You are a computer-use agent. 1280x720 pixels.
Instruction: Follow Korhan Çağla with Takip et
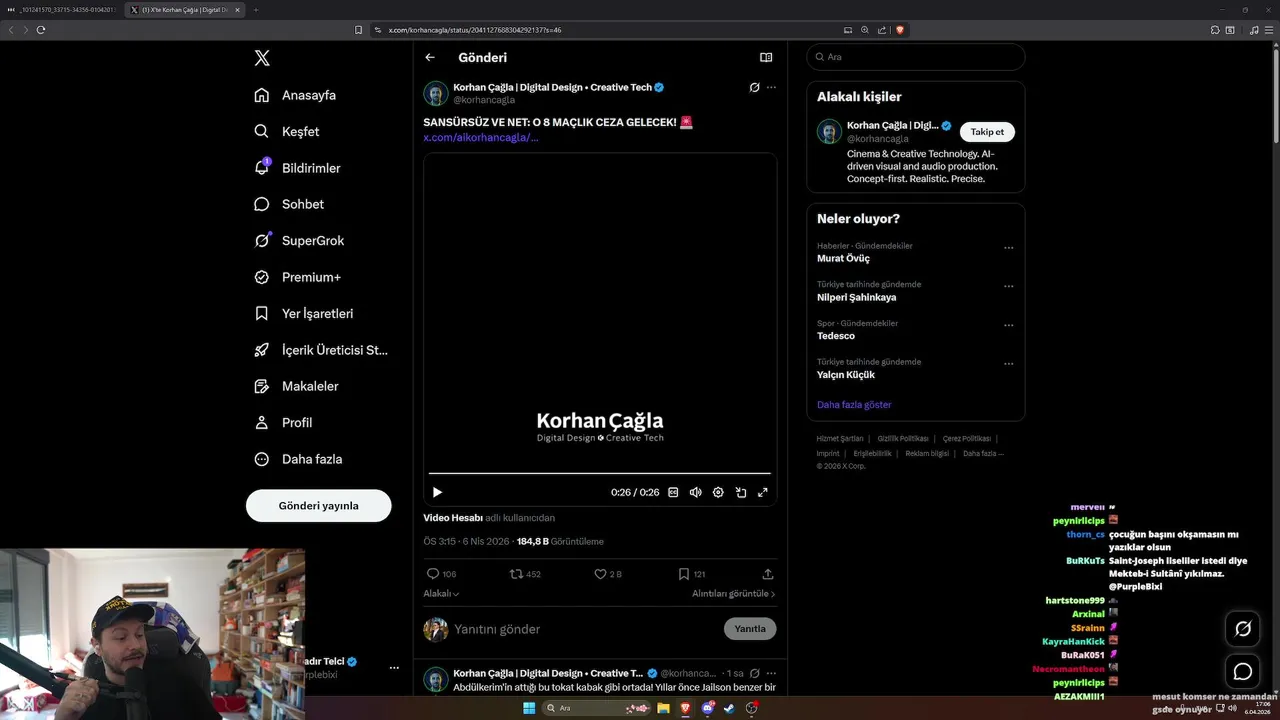(987, 132)
